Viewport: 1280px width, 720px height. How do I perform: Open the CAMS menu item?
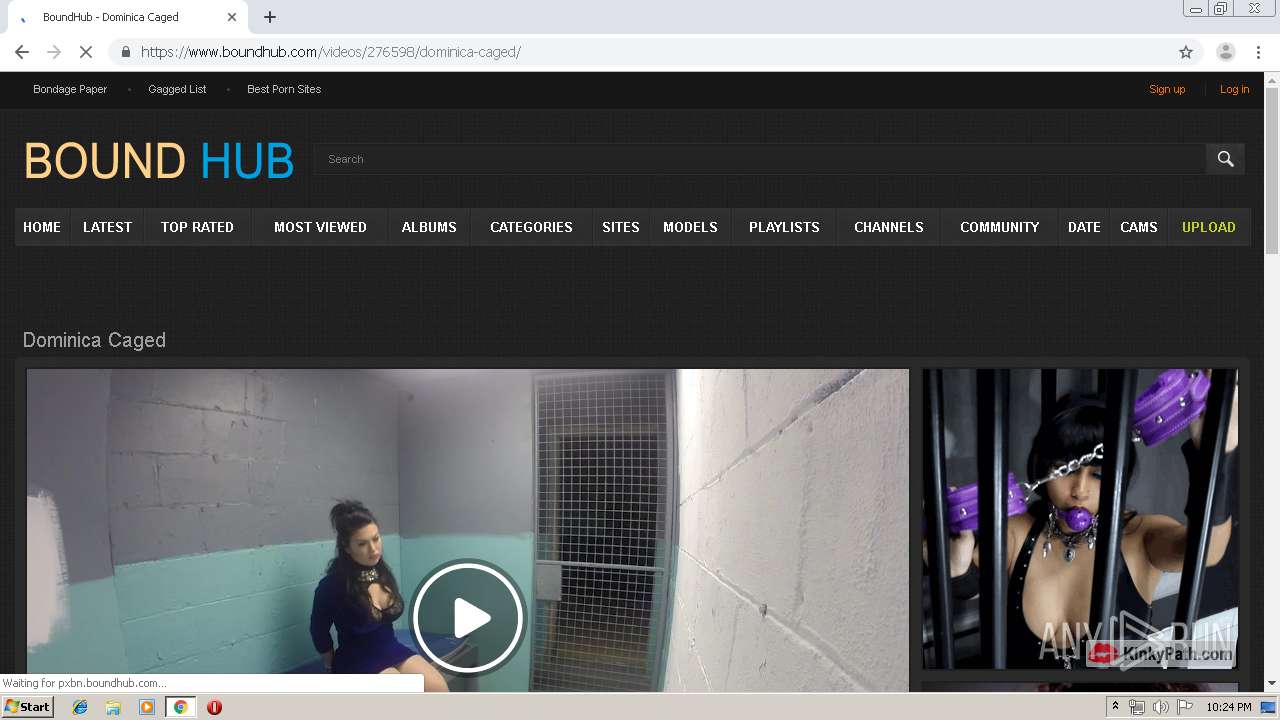tap(1138, 227)
